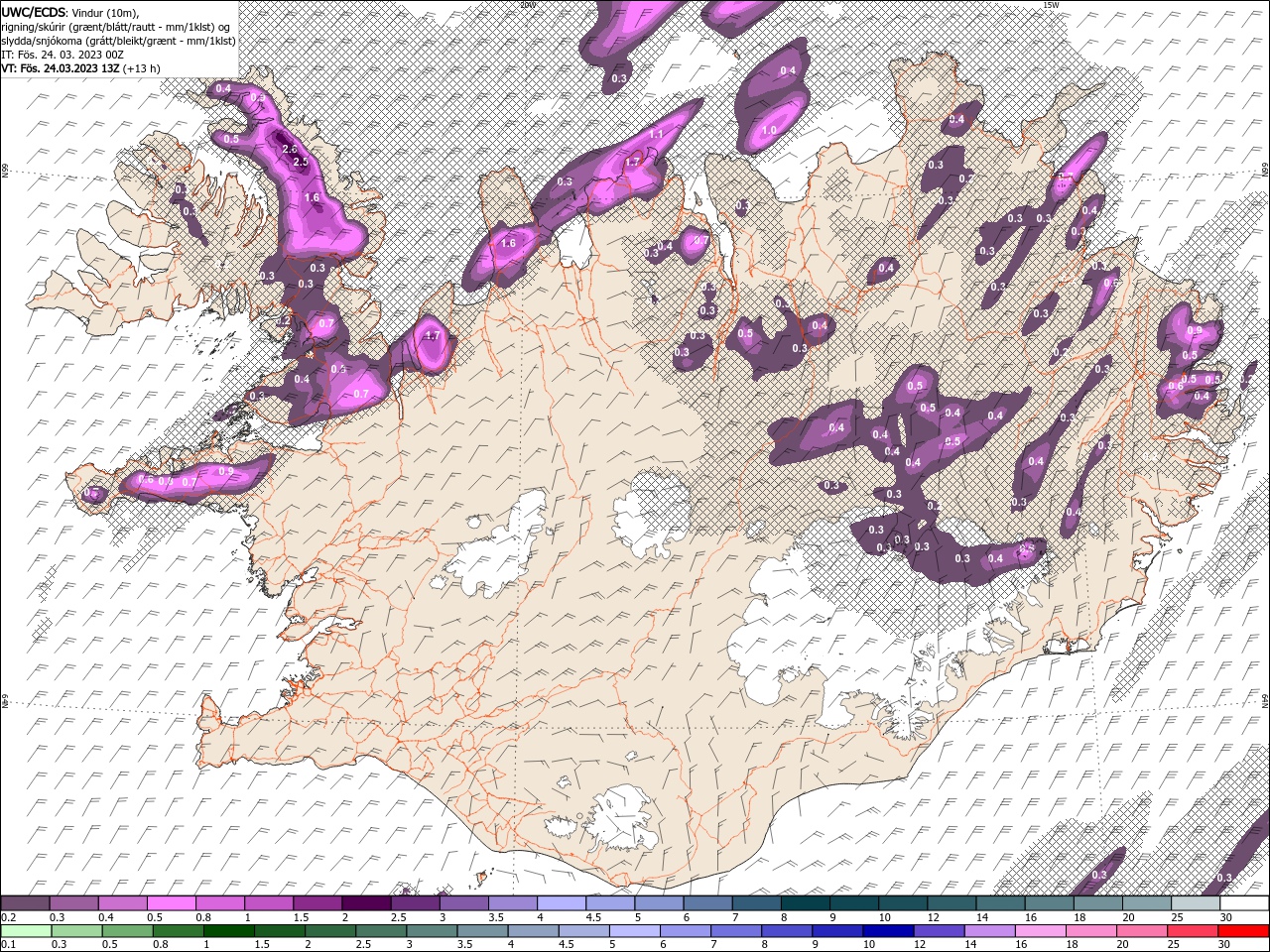Viewport: 1270px width, 952px height.
Task: Click the 'rigning/skúrir' legend description line
Action: pyautogui.click(x=117, y=26)
